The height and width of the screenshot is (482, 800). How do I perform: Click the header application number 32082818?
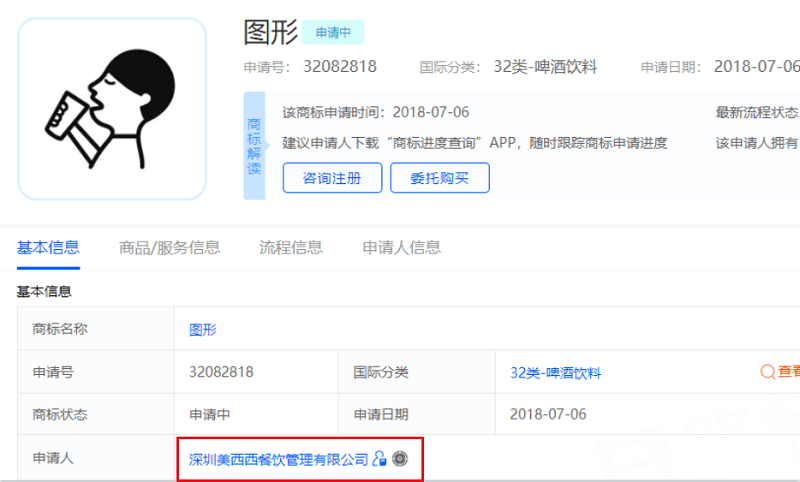[340, 67]
